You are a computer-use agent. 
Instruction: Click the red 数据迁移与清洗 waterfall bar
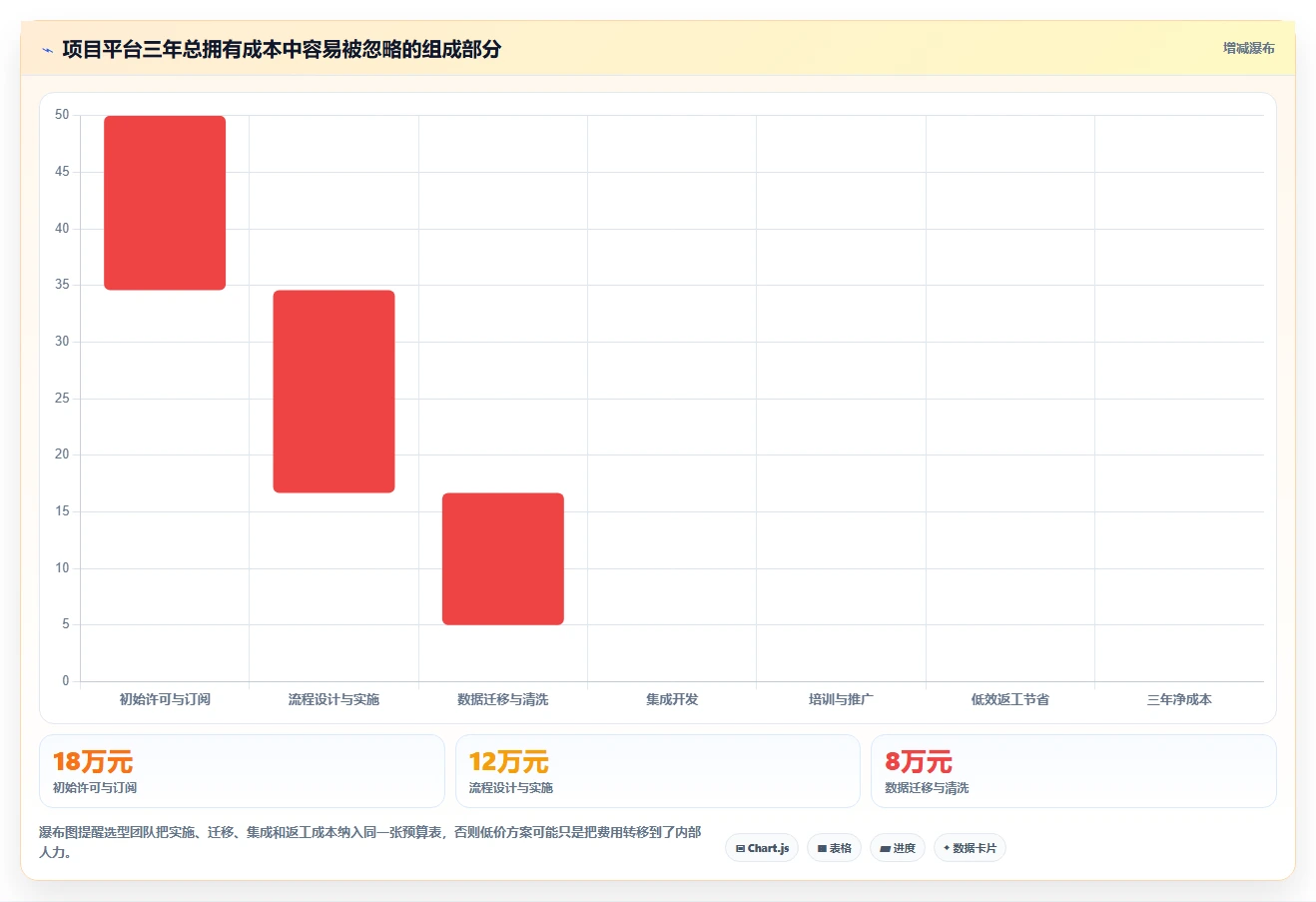pyautogui.click(x=503, y=558)
